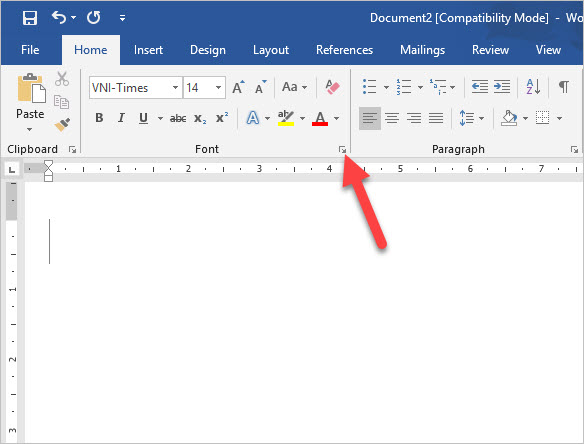Open the Clipboard pane launcher
The image size is (584, 444).
click(x=73, y=150)
